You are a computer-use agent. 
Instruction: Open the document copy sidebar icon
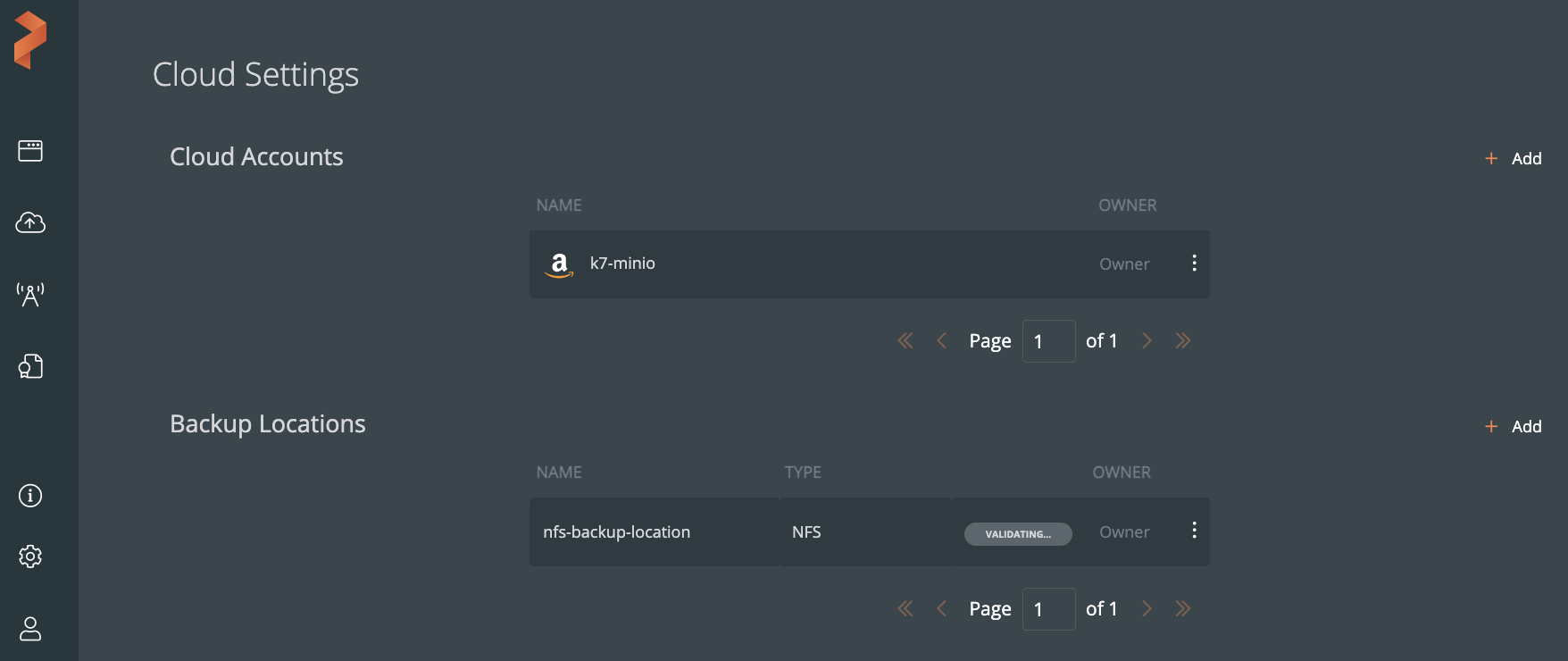tap(30, 366)
